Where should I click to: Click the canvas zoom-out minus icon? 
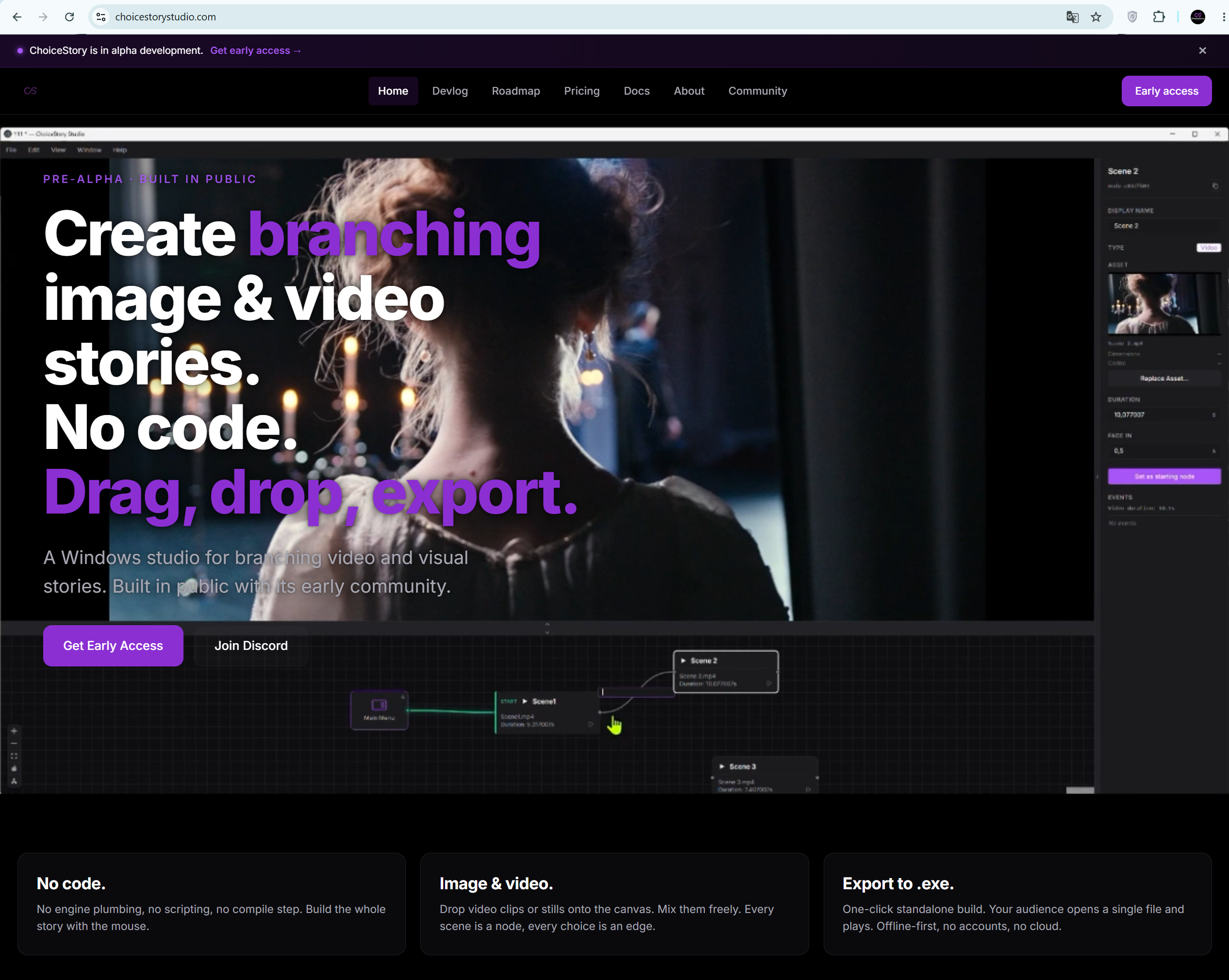(14, 744)
